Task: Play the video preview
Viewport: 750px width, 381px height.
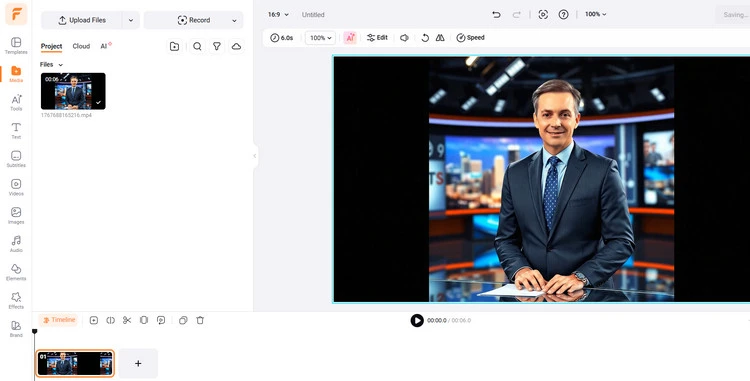Action: (417, 320)
